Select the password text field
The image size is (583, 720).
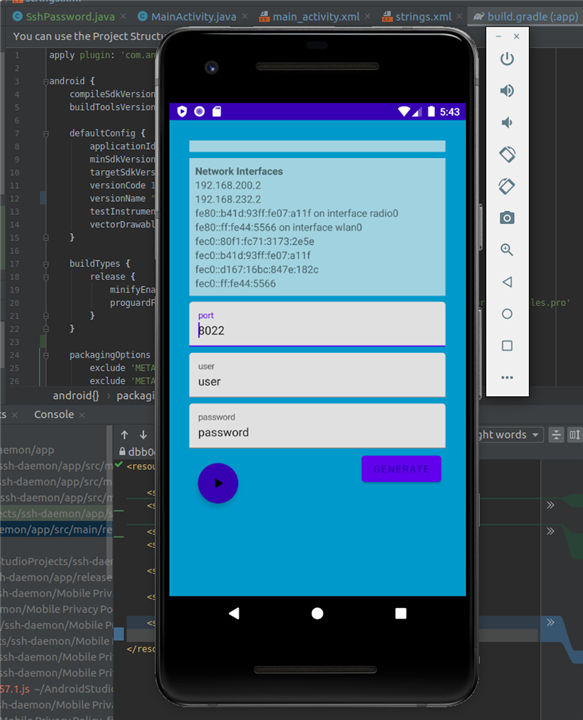317,426
